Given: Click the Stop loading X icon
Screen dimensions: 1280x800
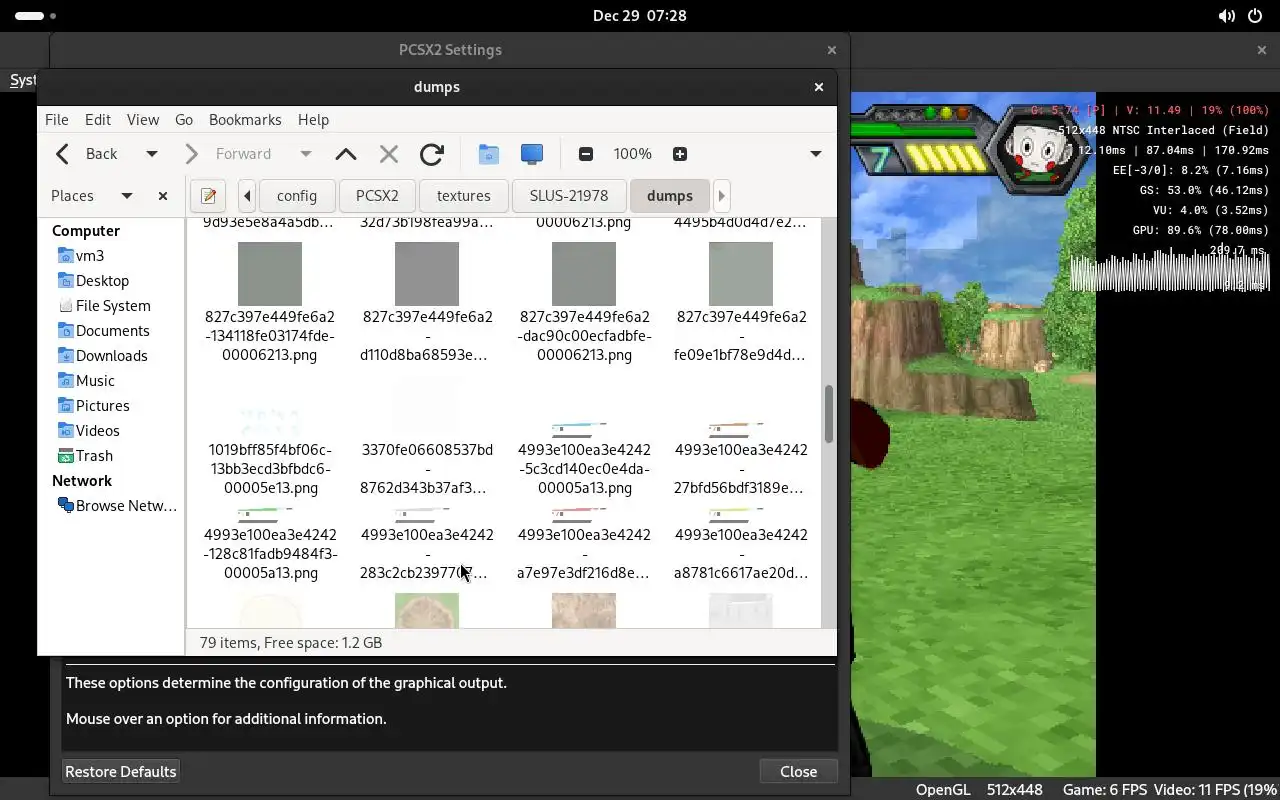Looking at the screenshot, I should click(389, 154).
